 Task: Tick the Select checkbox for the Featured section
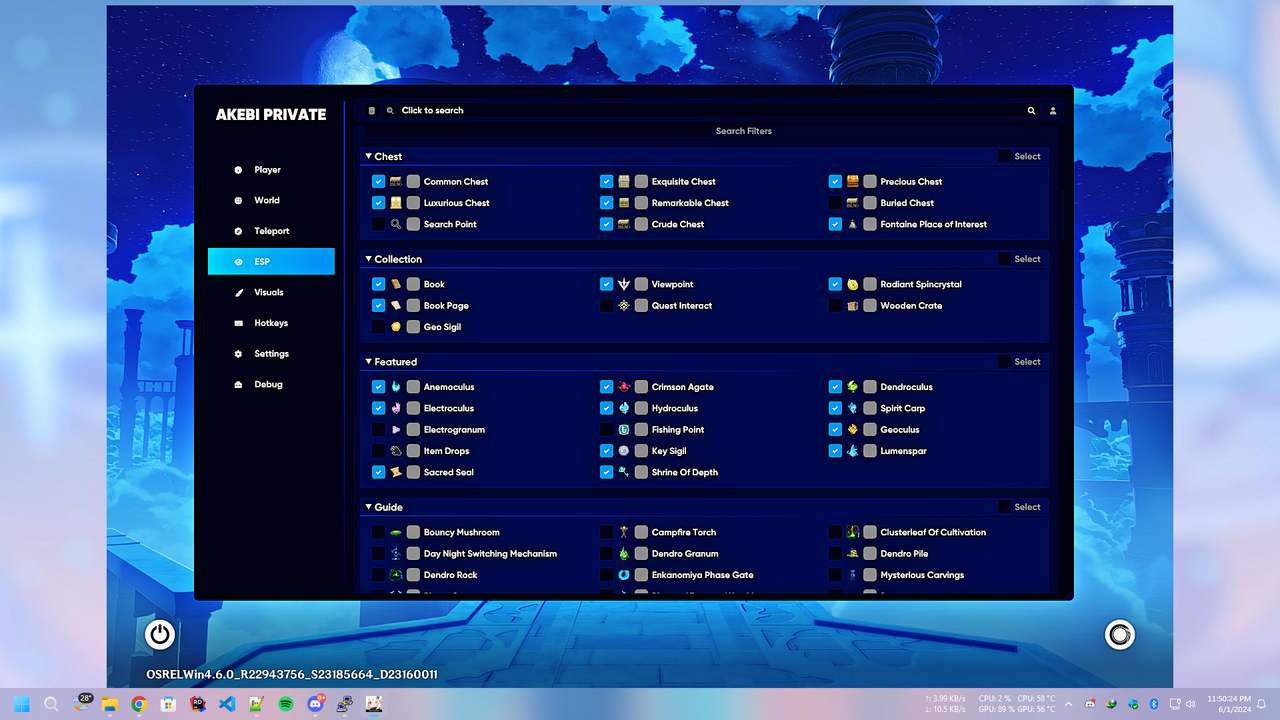coord(1004,362)
